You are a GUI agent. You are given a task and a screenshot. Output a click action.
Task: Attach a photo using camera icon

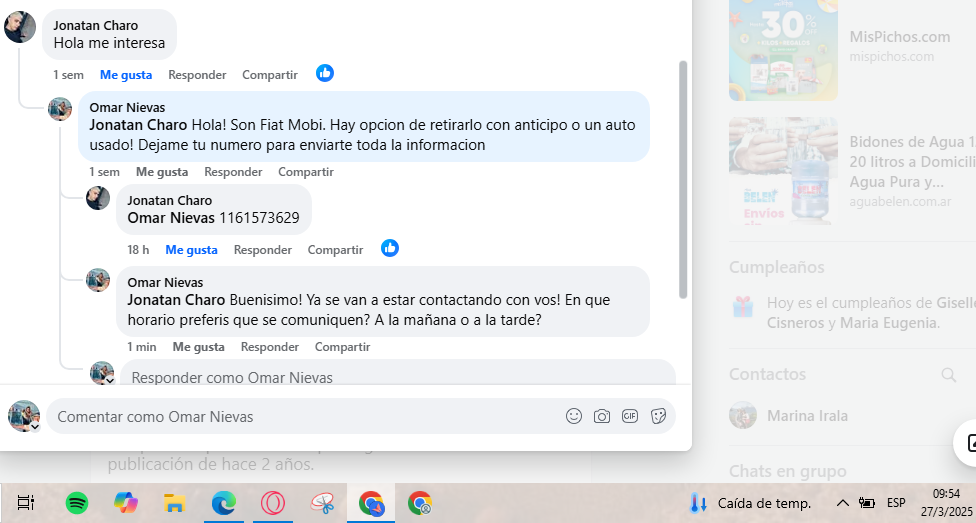click(x=601, y=416)
